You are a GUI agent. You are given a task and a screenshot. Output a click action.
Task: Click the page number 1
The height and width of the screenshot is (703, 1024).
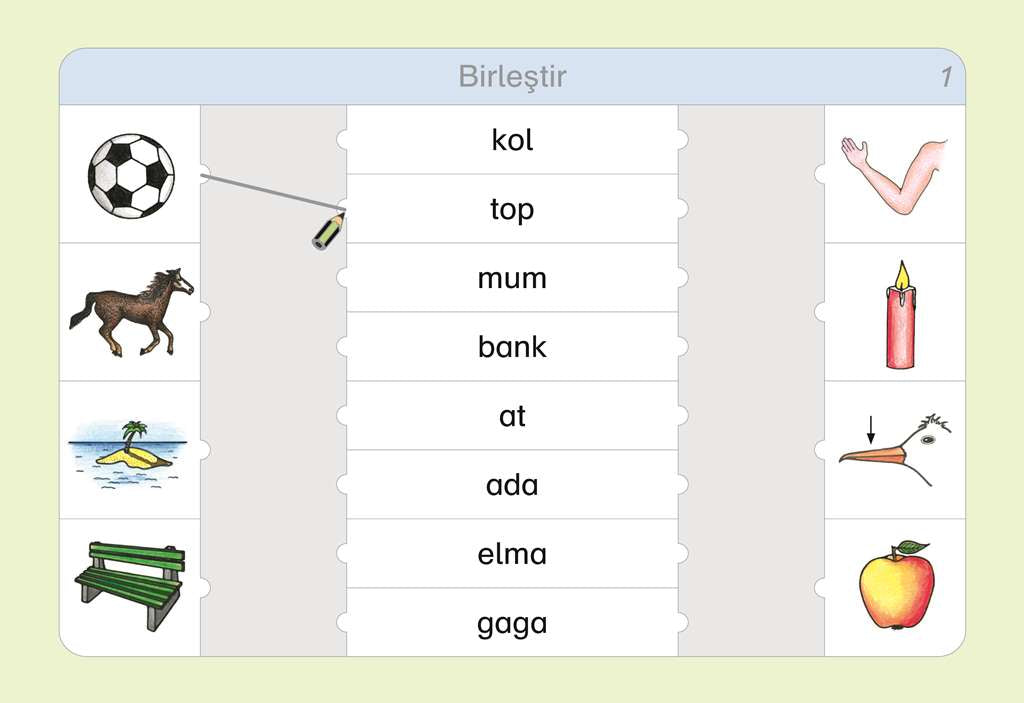945,77
